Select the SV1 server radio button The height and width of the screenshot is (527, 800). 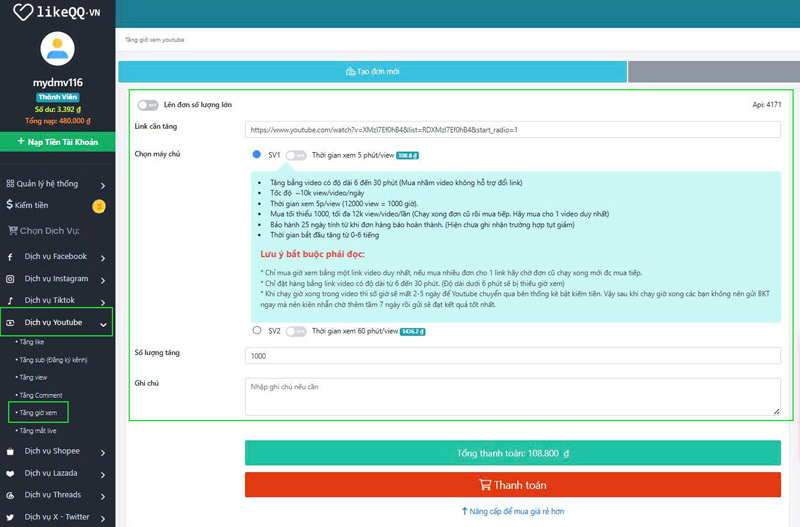coord(257,154)
